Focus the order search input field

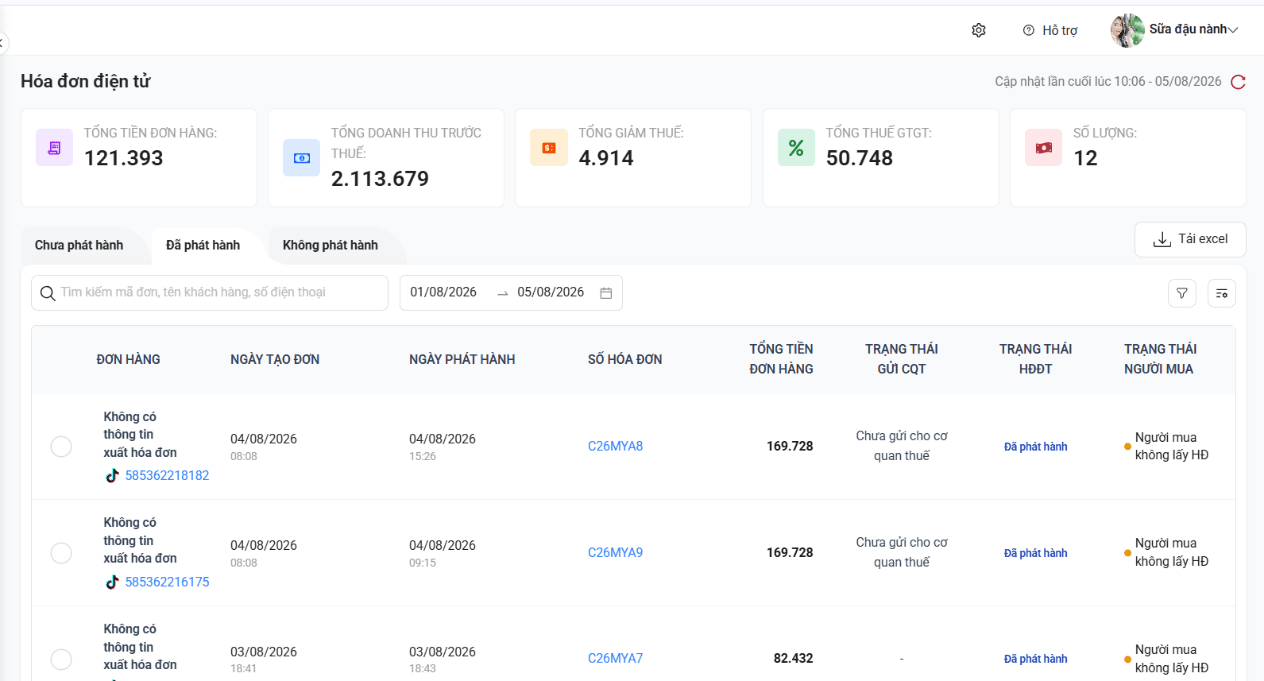point(209,293)
